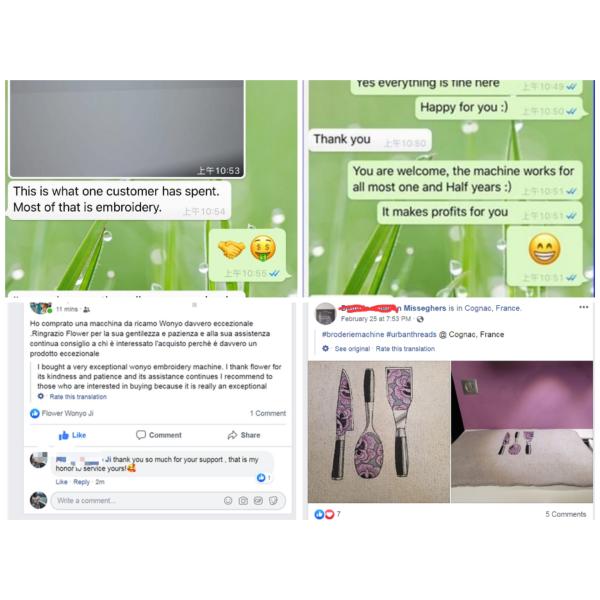Click the 1 Comment count link
The image size is (600, 600).
268,413
